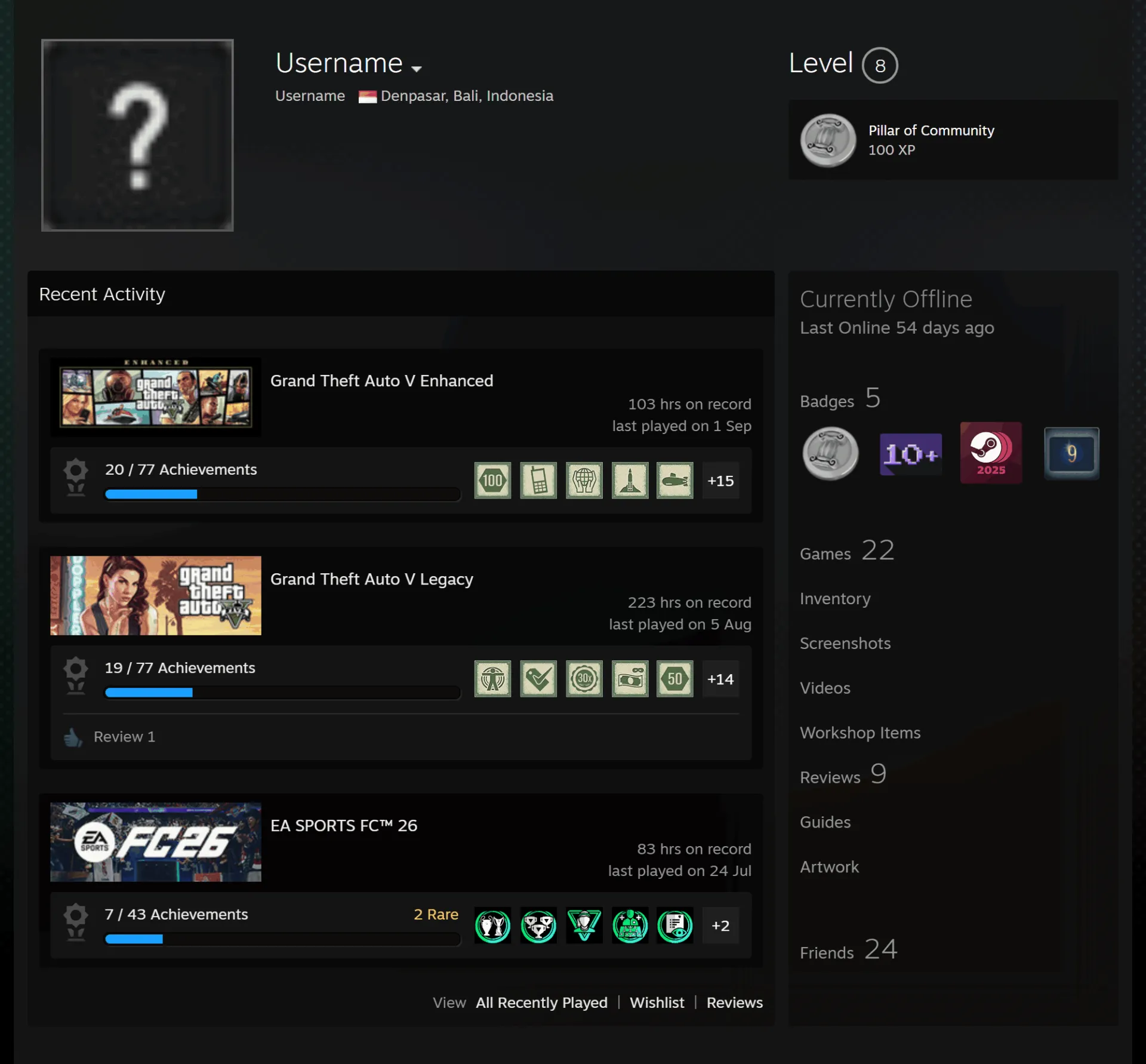The height and width of the screenshot is (1064, 1146).
Task: Open Grand Theft Auto V Legacy title
Action: (x=372, y=579)
